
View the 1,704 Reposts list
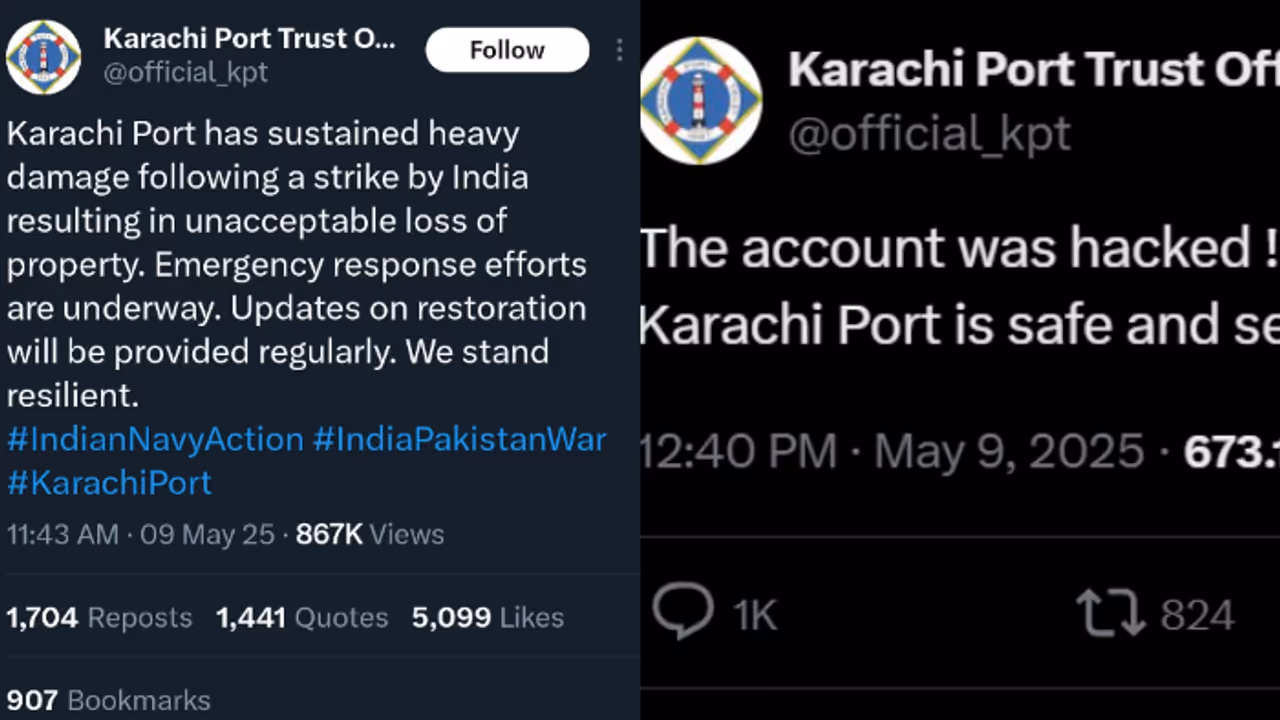[99, 617]
